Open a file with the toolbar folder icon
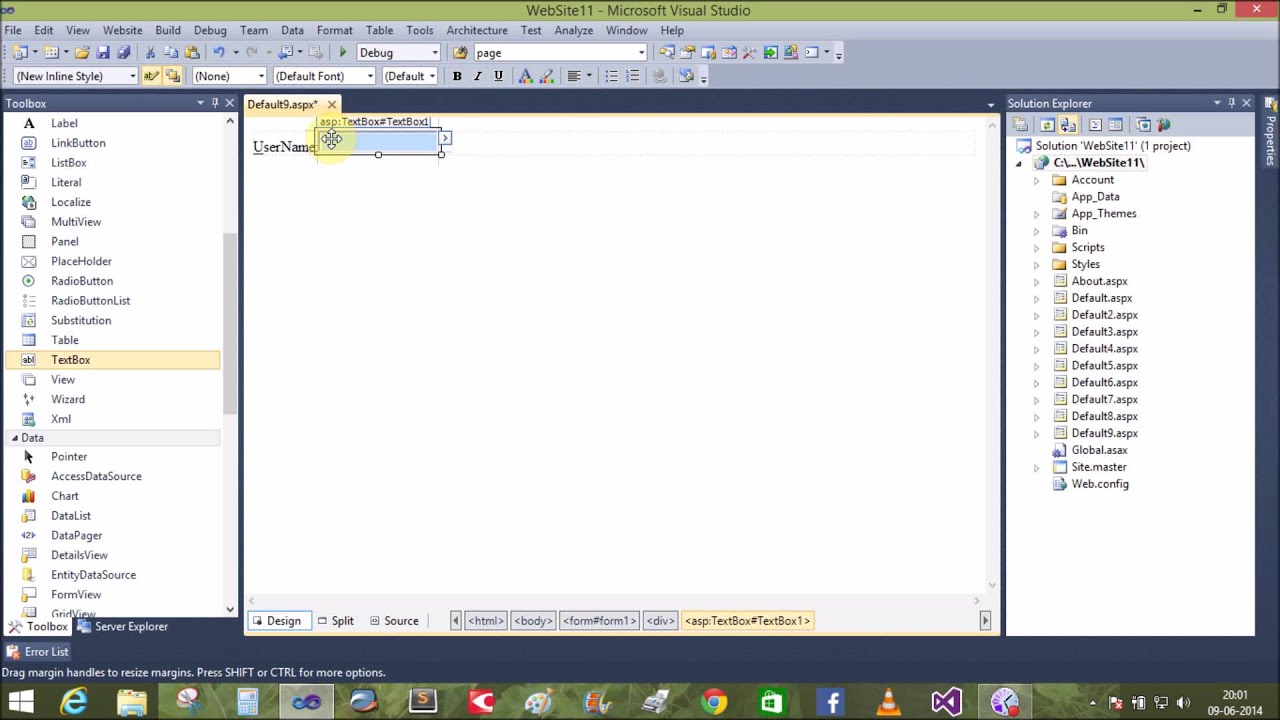This screenshot has height=720, width=1280. [82, 52]
